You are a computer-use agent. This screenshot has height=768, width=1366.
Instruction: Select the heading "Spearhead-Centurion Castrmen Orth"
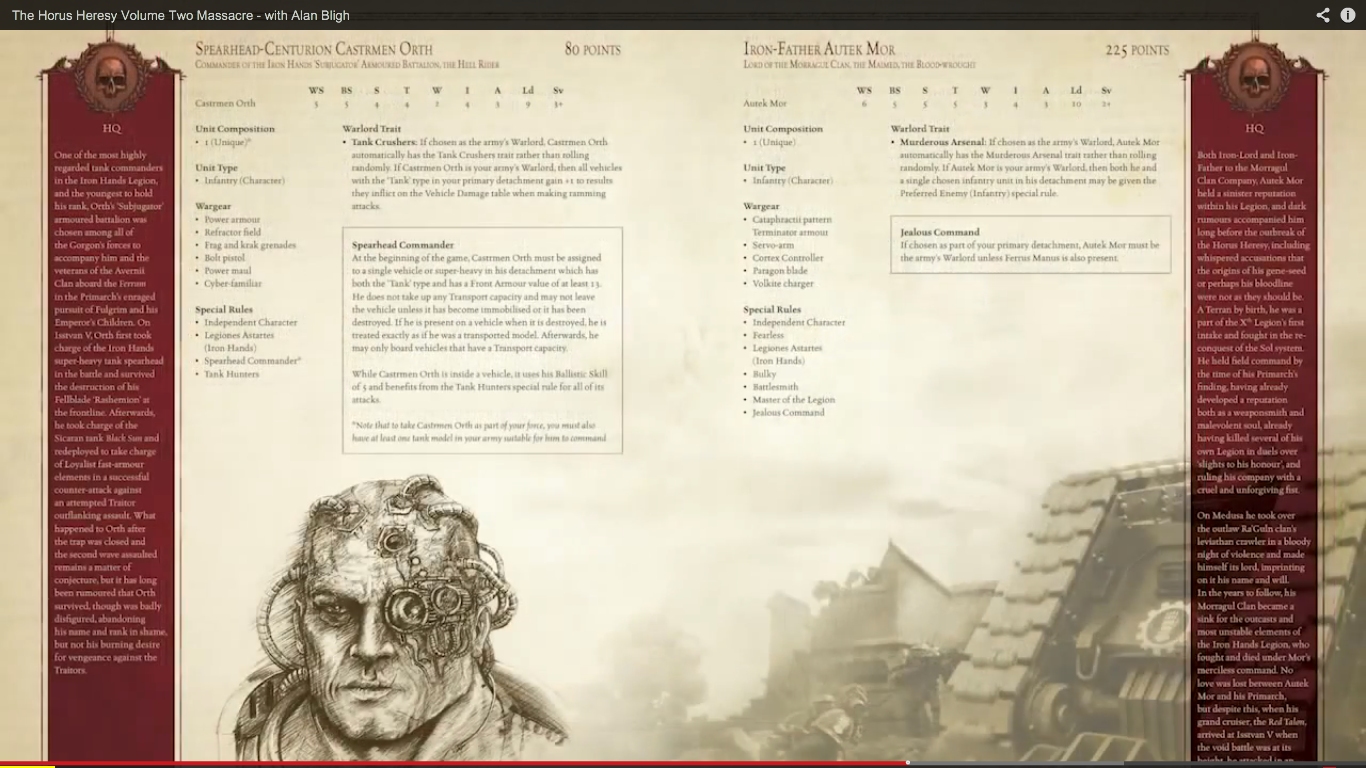314,49
